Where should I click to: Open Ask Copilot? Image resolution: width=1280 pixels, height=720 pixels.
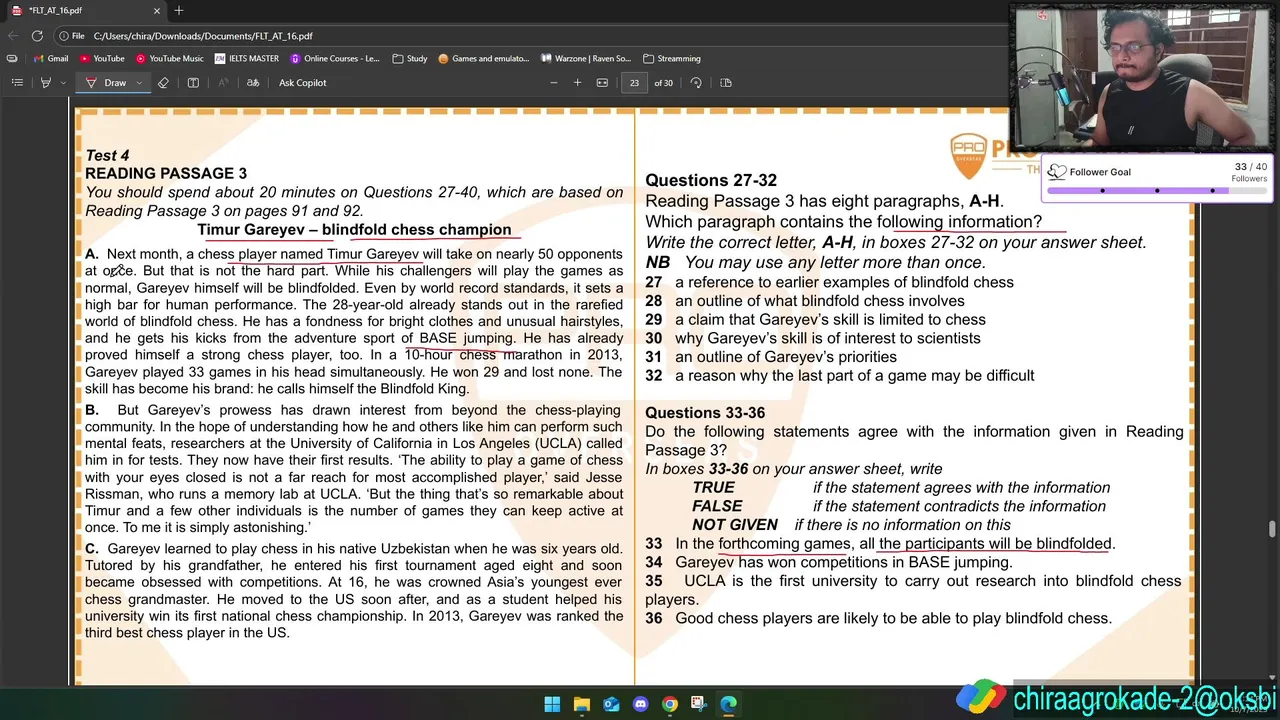pos(302,83)
